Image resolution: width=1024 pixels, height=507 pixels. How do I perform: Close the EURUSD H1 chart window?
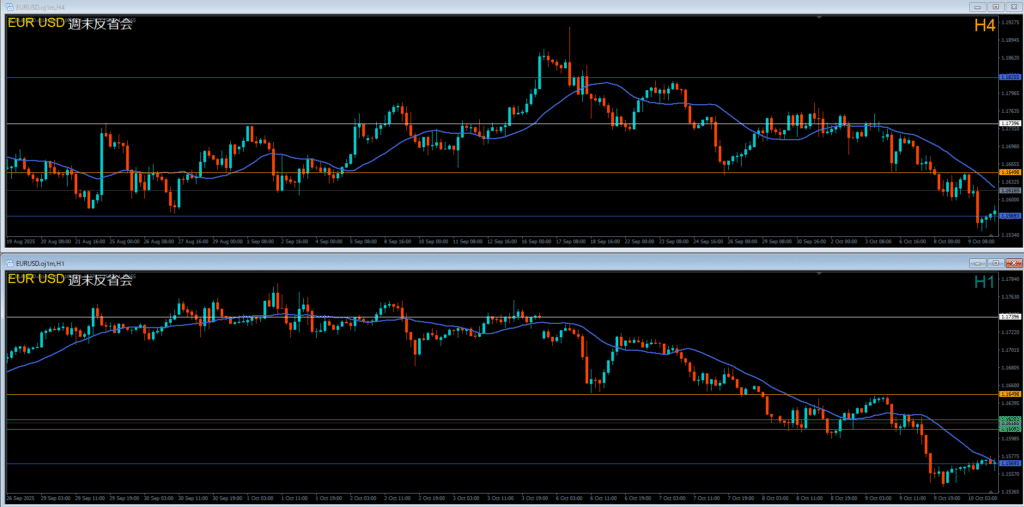click(x=1012, y=264)
